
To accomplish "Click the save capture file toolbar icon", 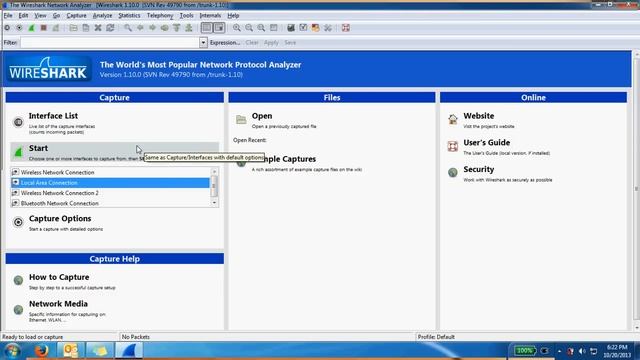I will 86,28.
